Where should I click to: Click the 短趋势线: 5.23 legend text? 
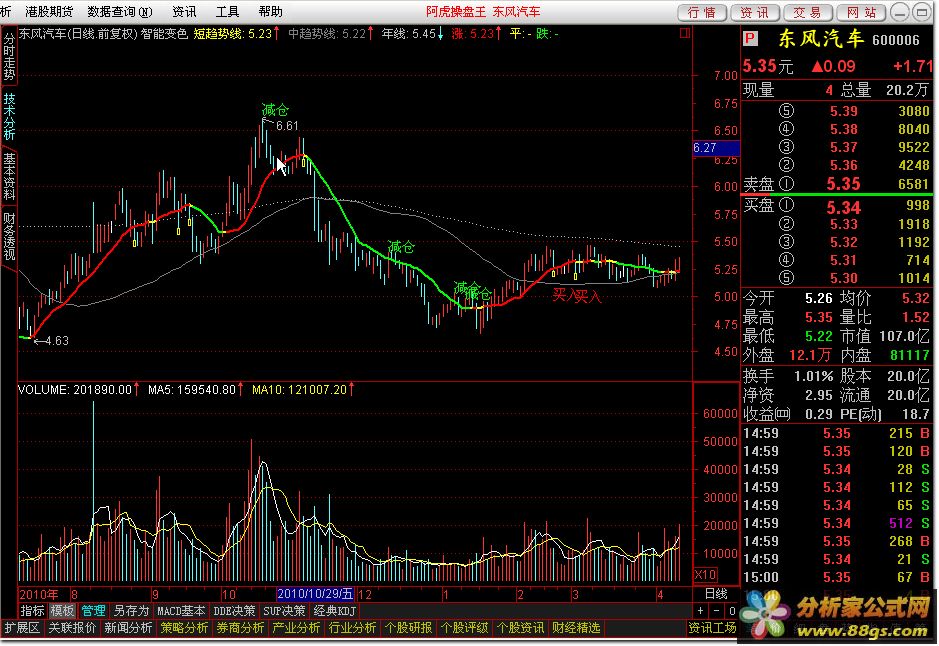click(x=232, y=34)
